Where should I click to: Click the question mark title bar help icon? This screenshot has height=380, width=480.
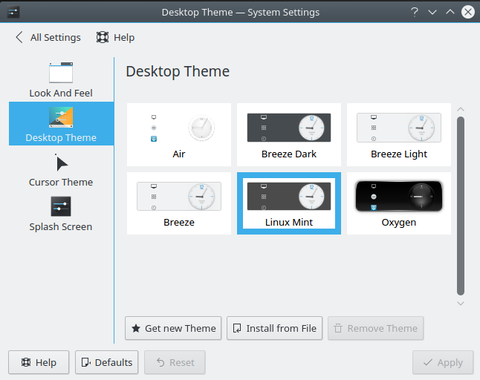[414, 12]
